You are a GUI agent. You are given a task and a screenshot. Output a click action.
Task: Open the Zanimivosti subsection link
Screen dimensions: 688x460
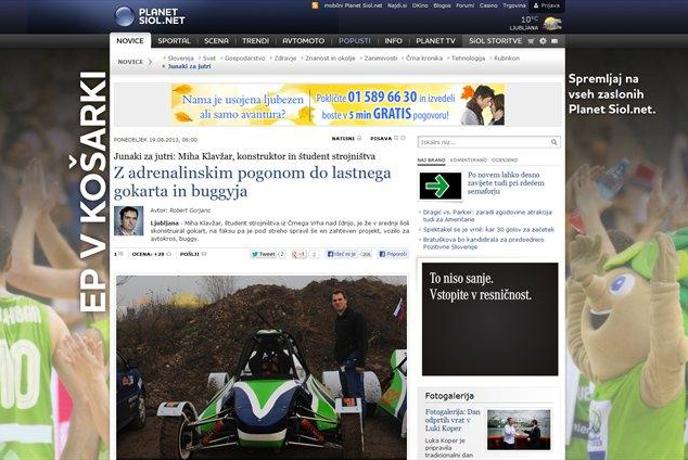pos(380,58)
